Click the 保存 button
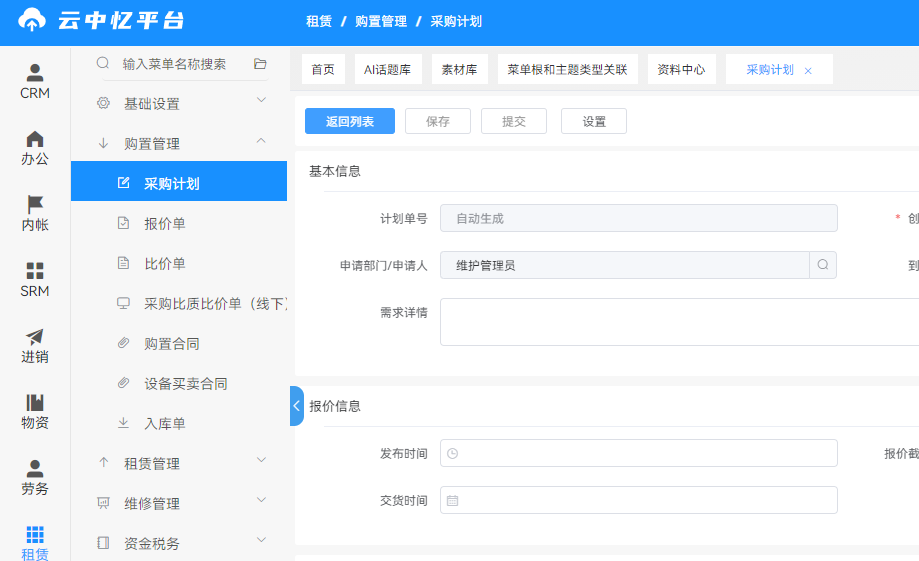The width and height of the screenshot is (919, 561). (438, 121)
